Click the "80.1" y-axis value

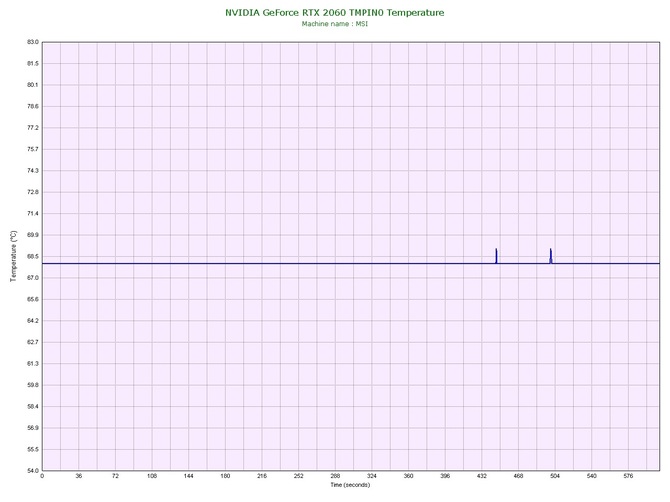click(33, 85)
